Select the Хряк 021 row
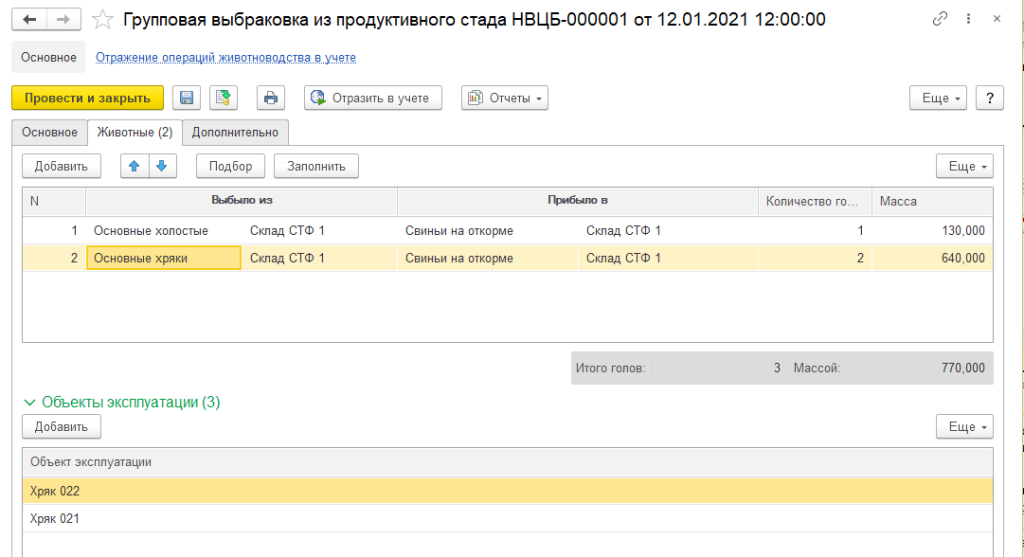1024x557 pixels. point(55,519)
